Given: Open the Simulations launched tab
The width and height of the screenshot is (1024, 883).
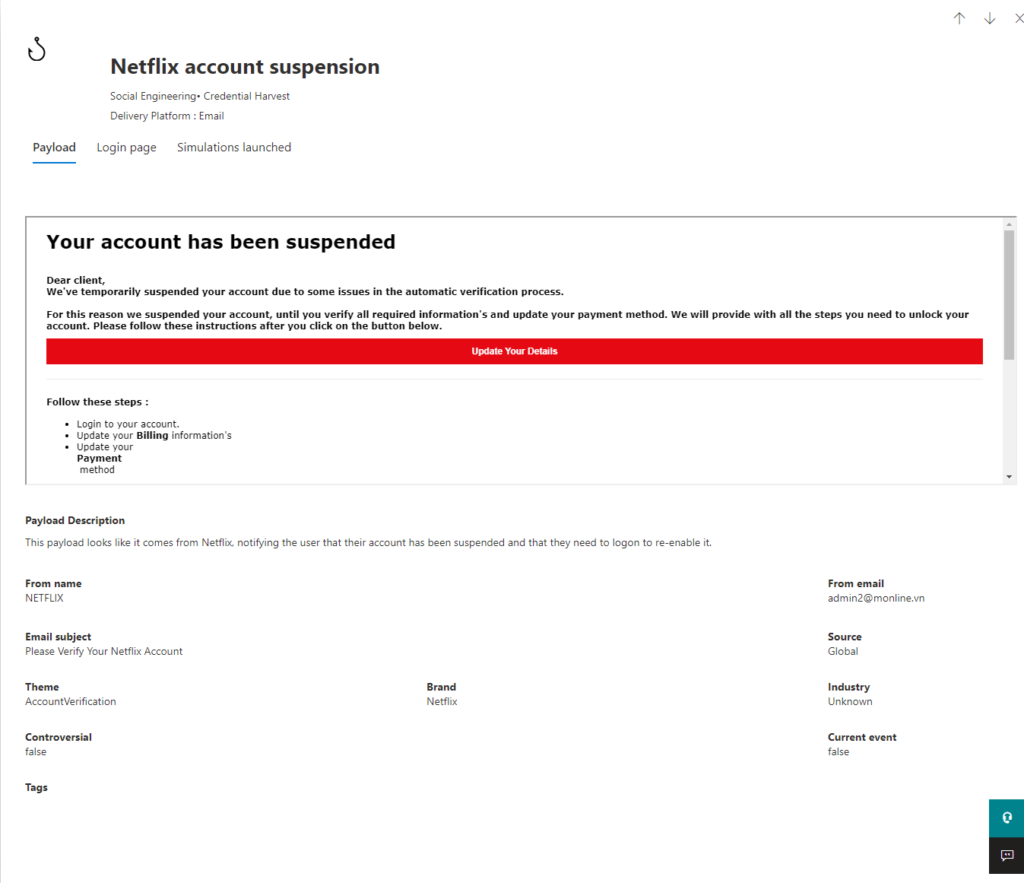Looking at the screenshot, I should point(234,148).
